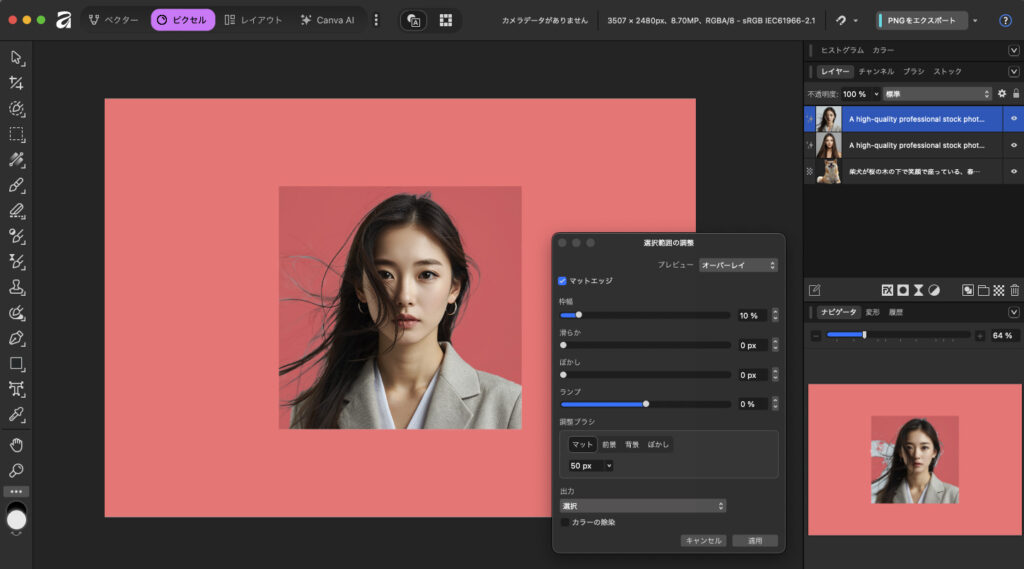Delete layer with the trash icon
The height and width of the screenshot is (569, 1024).
coord(1013,290)
